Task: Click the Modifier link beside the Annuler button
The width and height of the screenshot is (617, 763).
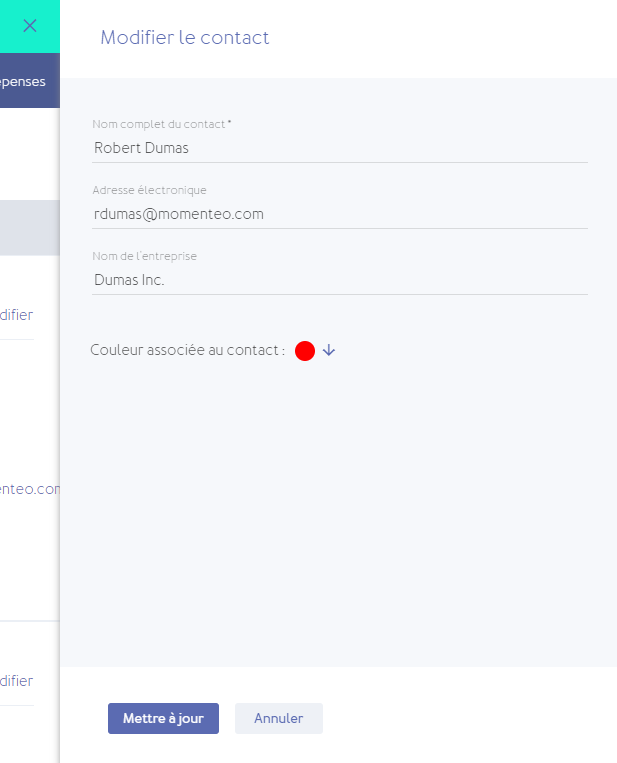Action: pyautogui.click(x=17, y=681)
